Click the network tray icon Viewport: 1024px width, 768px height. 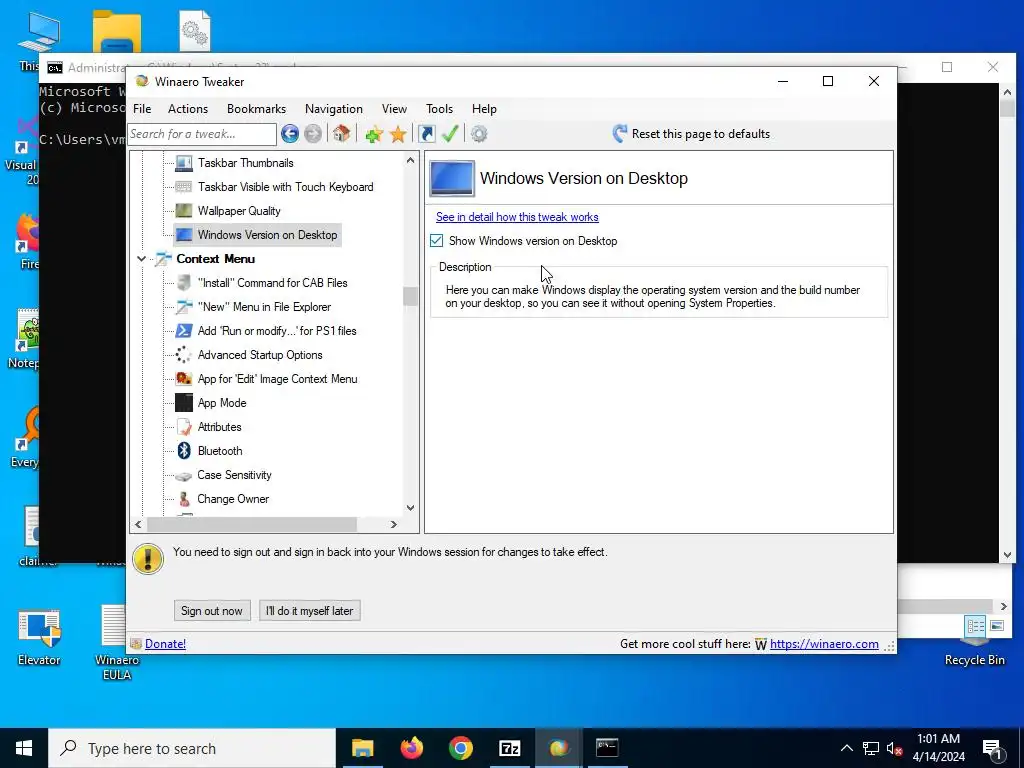[x=871, y=748]
